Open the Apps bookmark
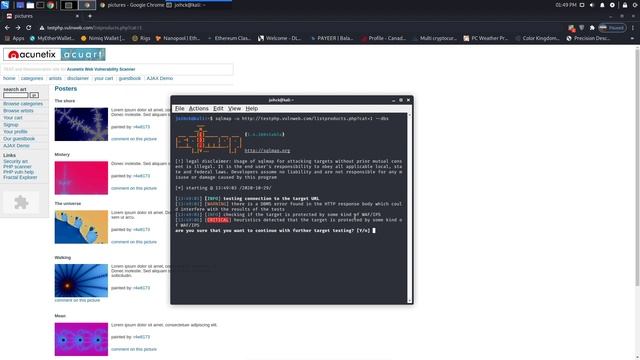This screenshot has width=640, height=360. 15,38
